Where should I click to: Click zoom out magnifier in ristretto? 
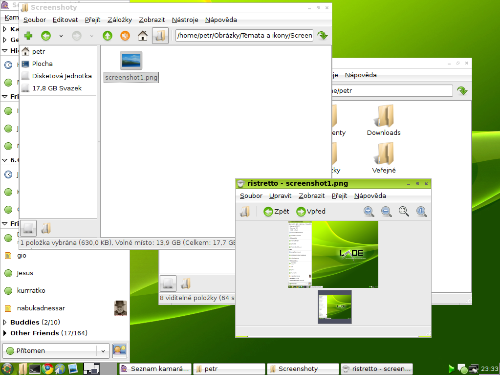point(386,211)
